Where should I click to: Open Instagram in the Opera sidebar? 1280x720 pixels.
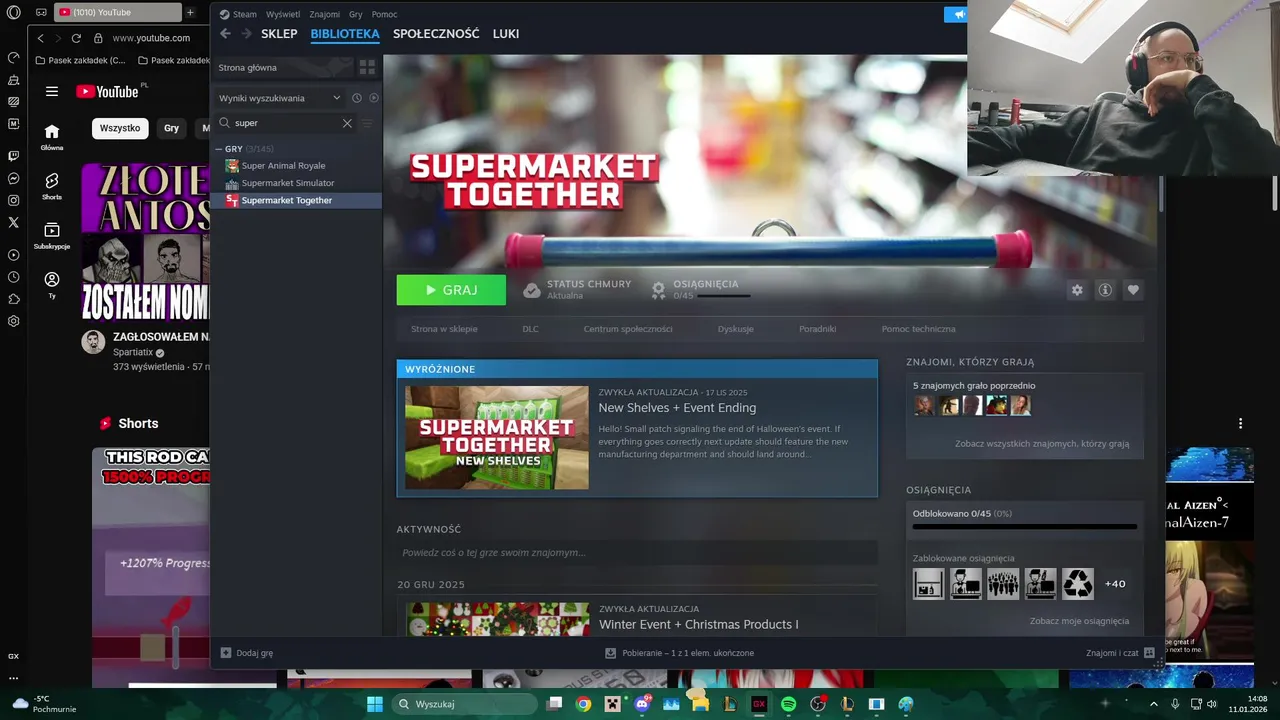click(13, 200)
